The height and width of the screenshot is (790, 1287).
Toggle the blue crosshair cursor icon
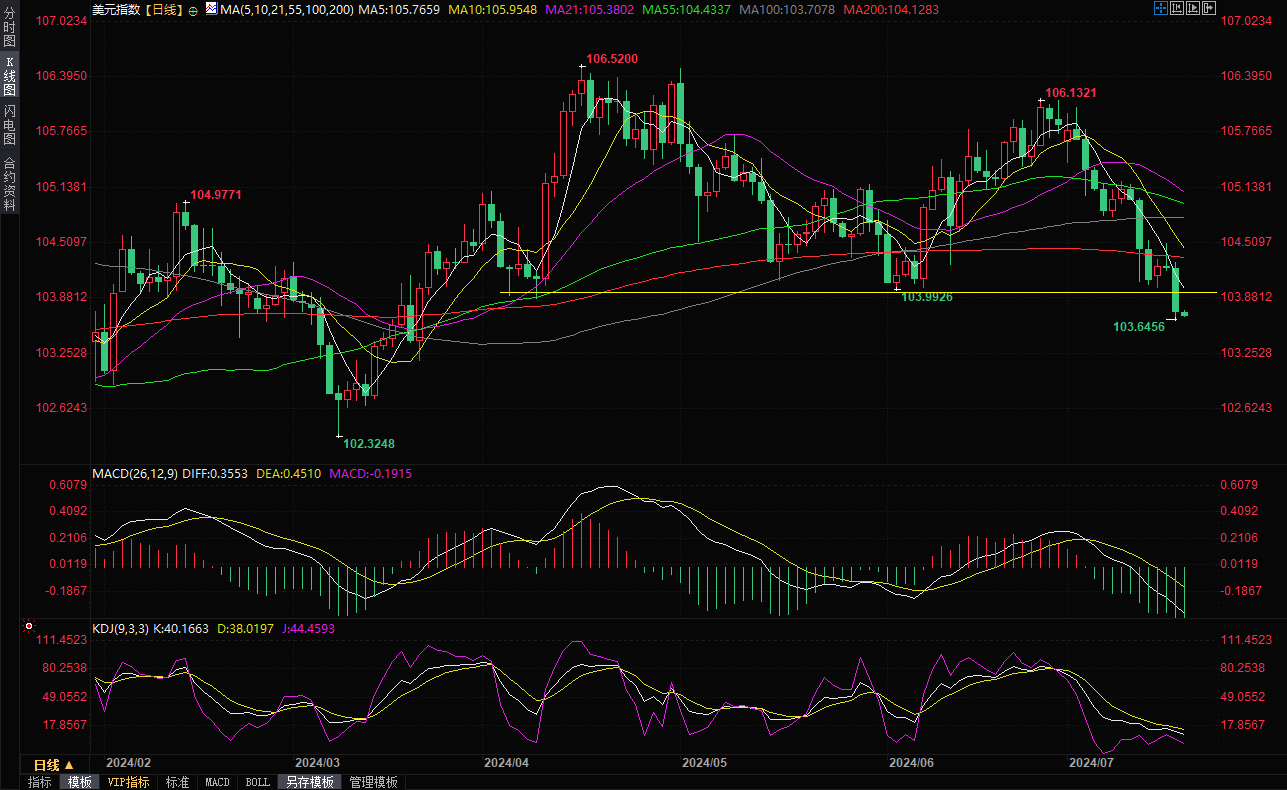(x=1160, y=9)
